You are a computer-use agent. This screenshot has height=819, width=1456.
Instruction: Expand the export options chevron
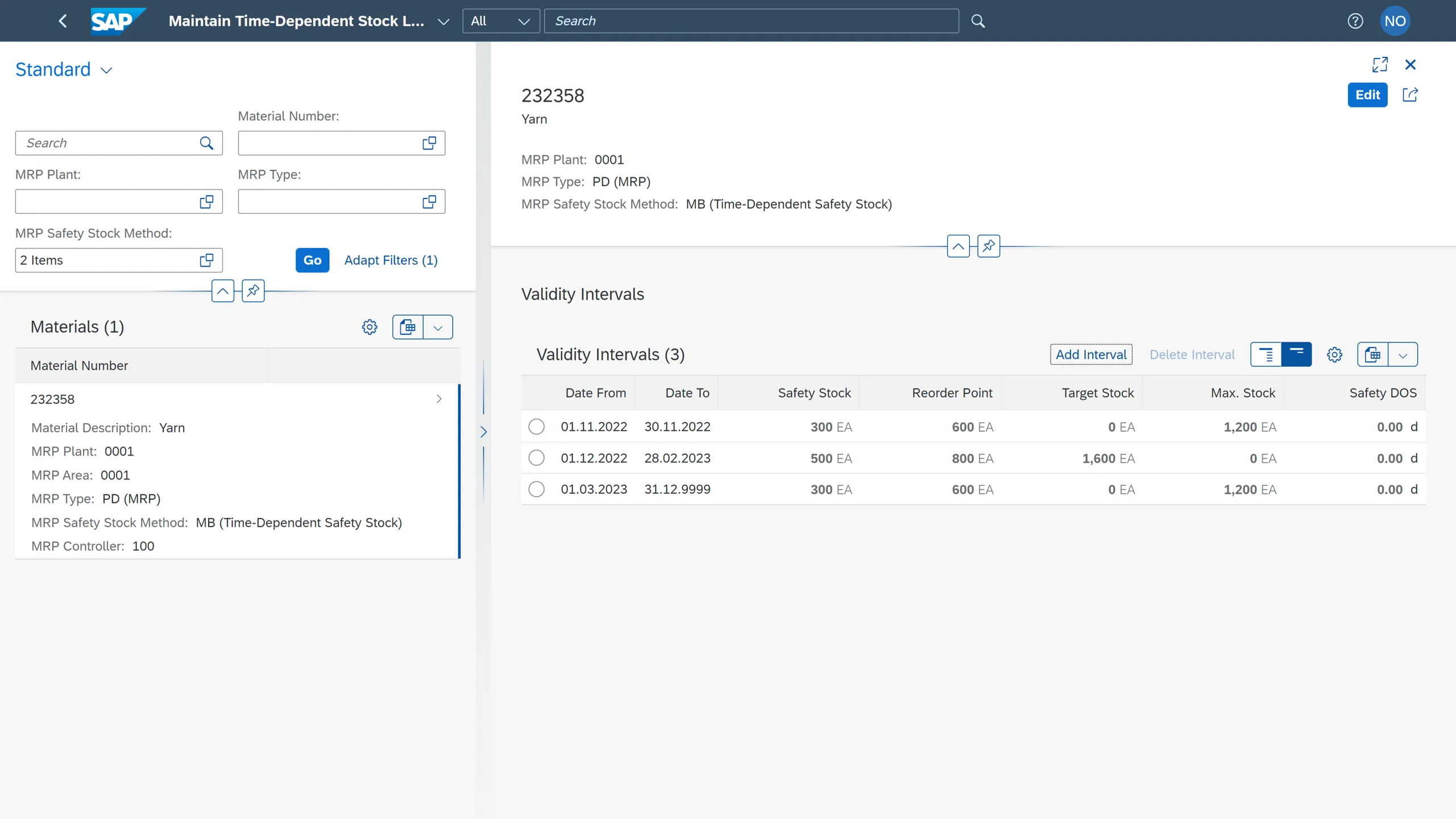coord(1403,354)
